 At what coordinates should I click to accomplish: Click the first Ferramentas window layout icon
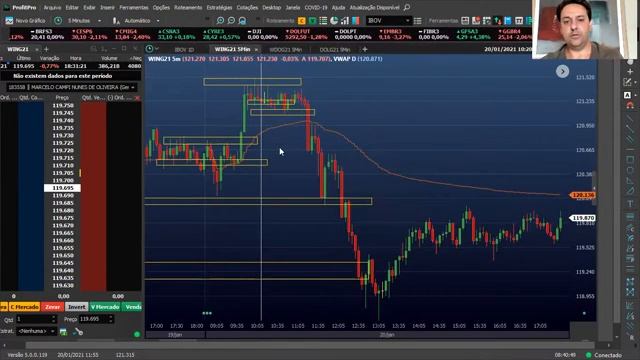pos(465,21)
